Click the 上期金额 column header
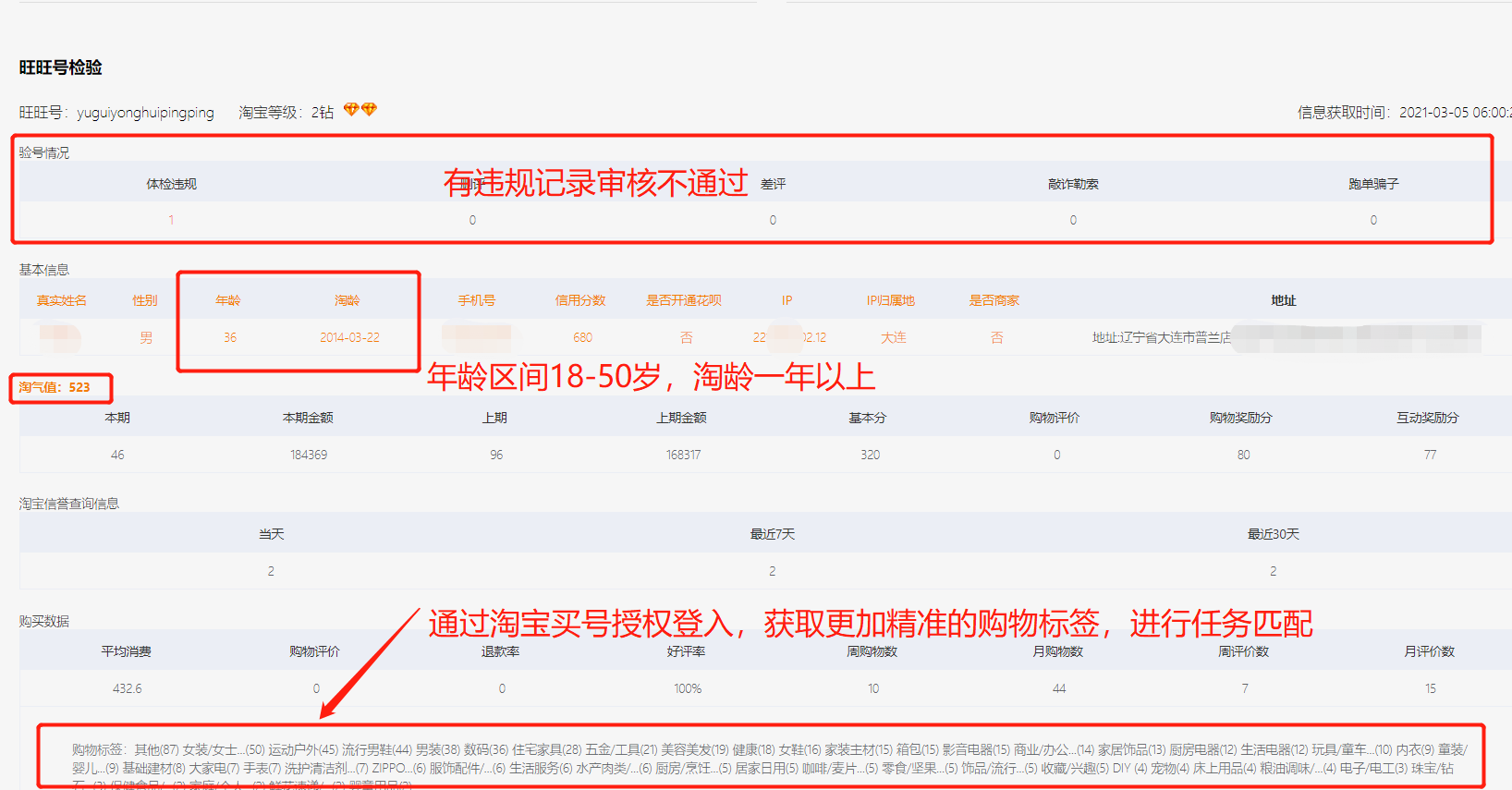Screen dimensions: 1512x790 (x=682, y=418)
